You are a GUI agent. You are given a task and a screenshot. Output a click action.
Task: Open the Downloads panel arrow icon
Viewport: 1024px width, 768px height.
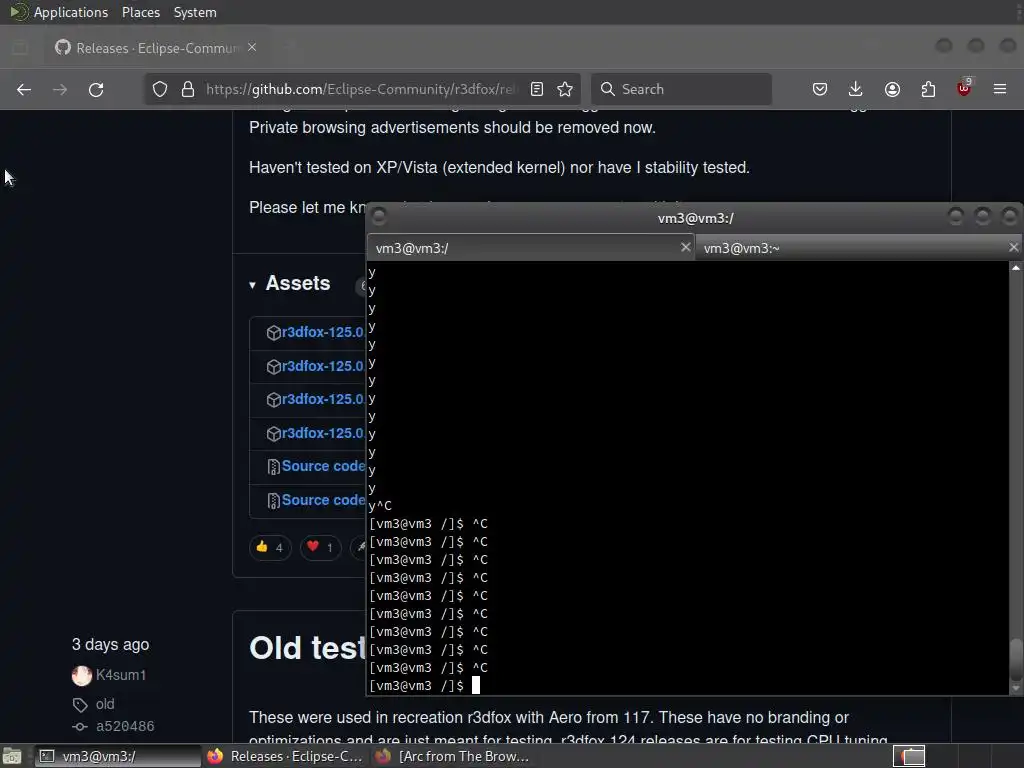[x=856, y=89]
